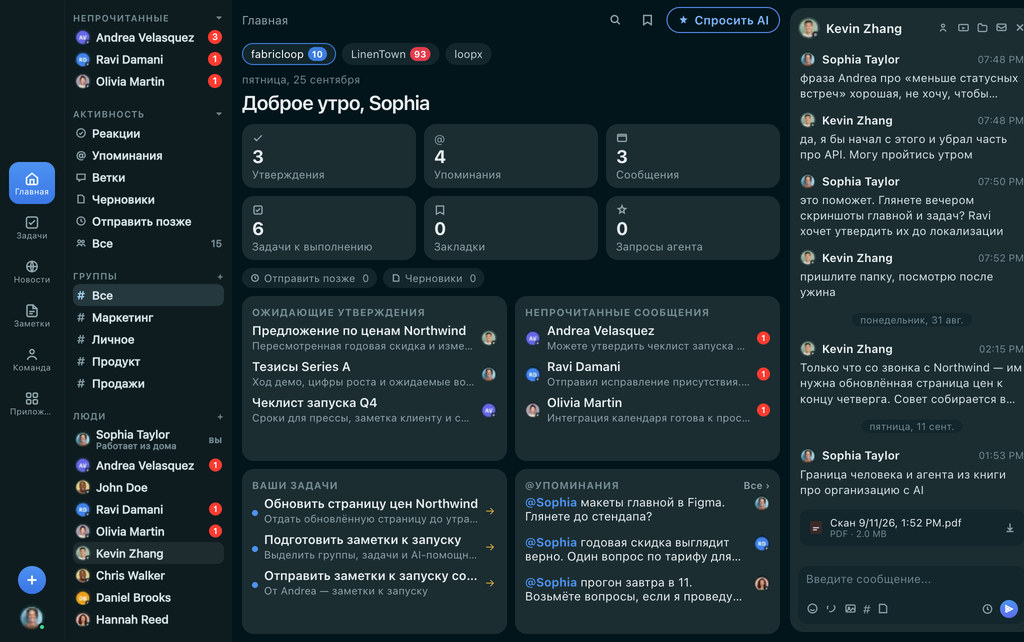Collapse the Непрочитанные section
Viewport: 1024px width, 642px height.
219,18
